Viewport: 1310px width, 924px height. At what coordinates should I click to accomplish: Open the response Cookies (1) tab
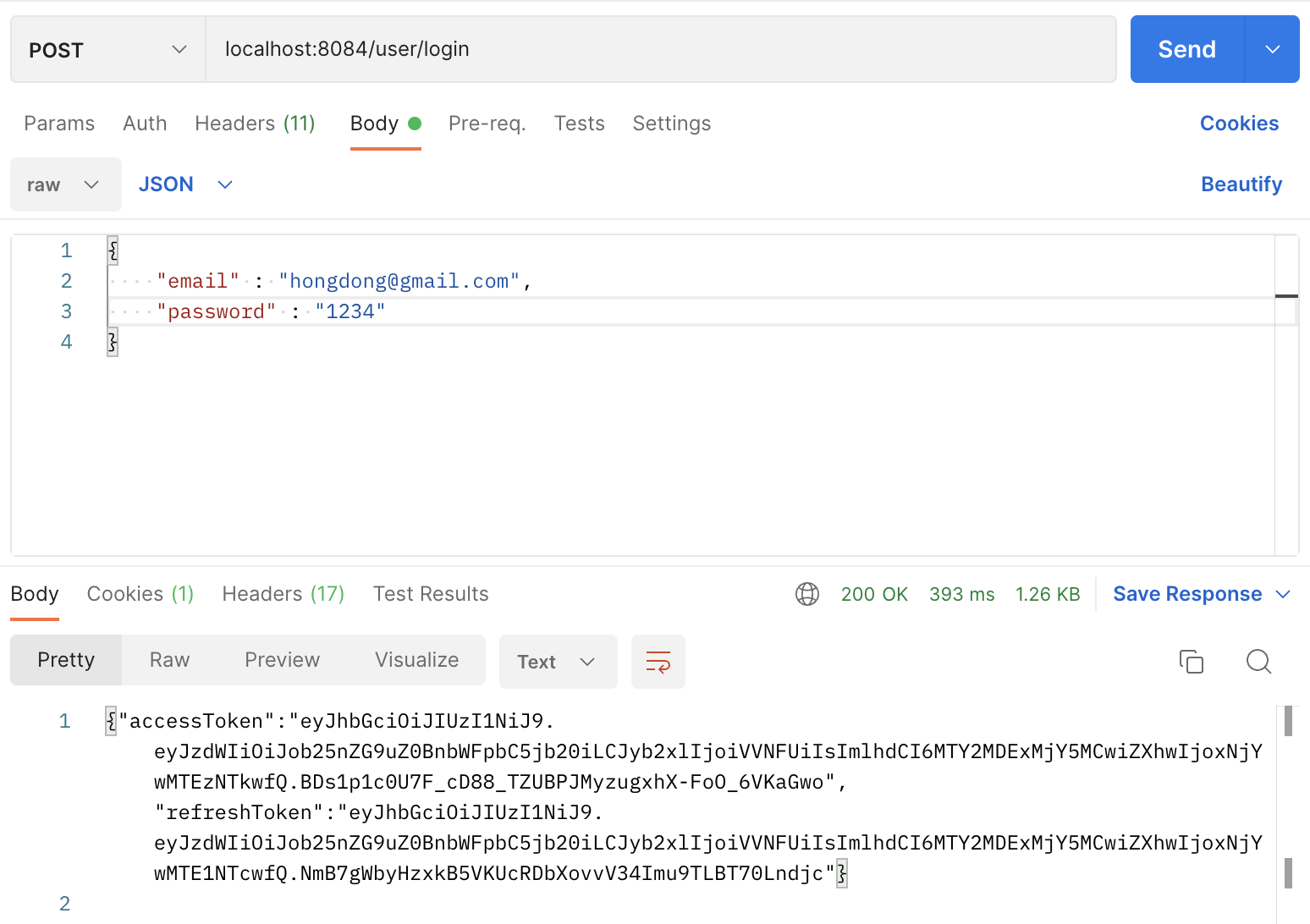[140, 594]
